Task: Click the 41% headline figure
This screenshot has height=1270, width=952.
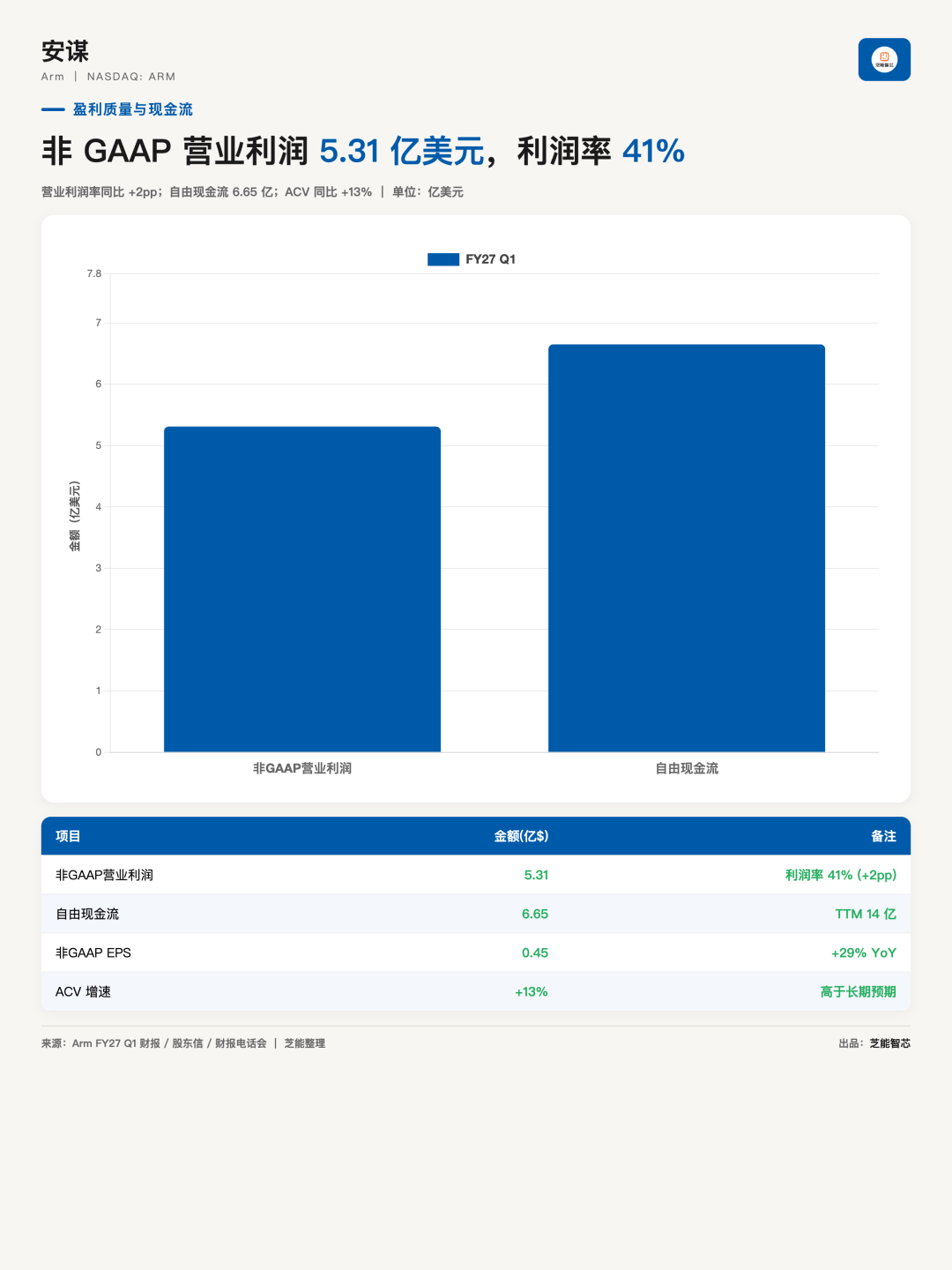Action: [x=653, y=151]
